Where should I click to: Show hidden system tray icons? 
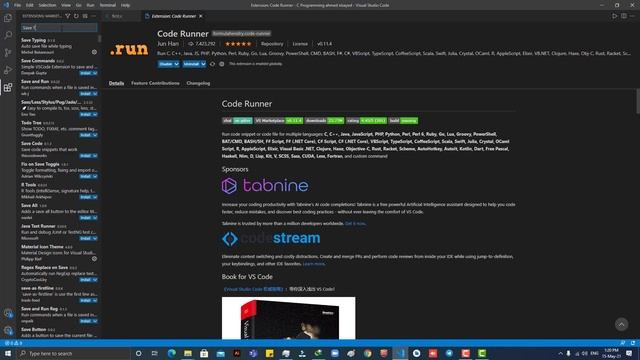point(560,353)
